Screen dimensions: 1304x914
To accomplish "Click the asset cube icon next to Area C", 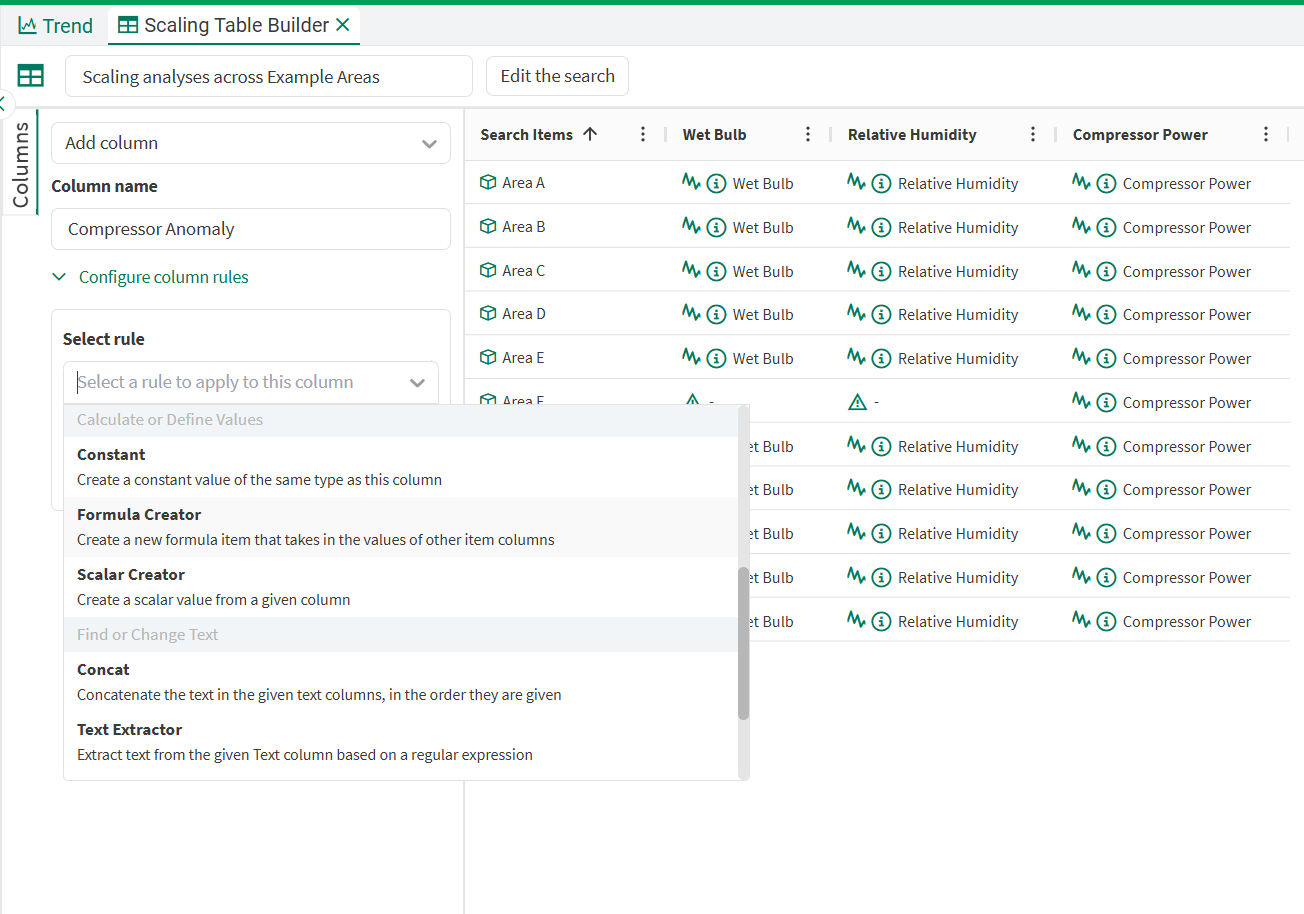I will (488, 270).
